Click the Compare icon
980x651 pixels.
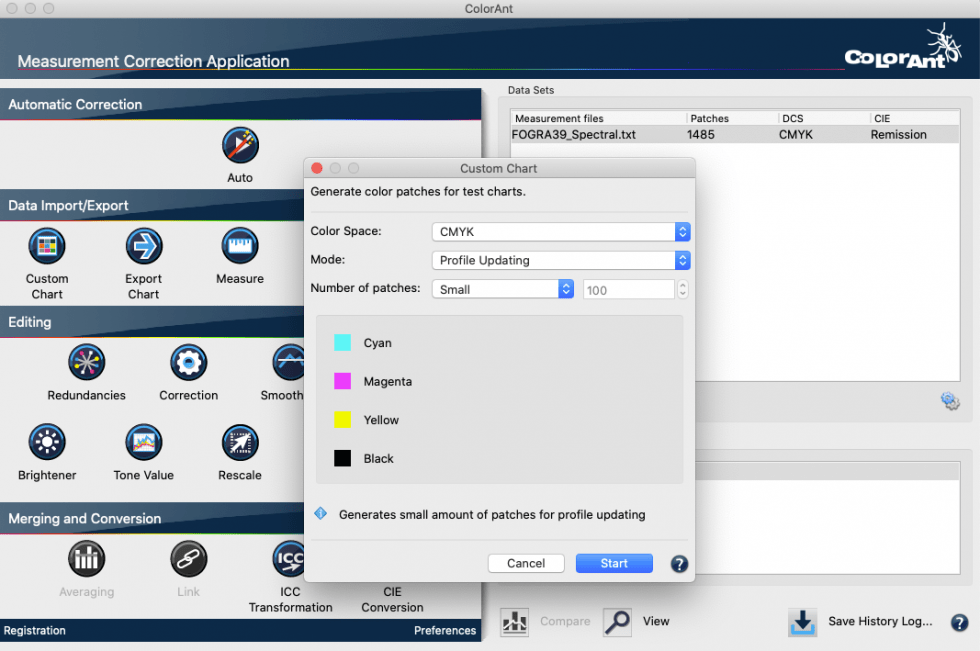click(514, 621)
